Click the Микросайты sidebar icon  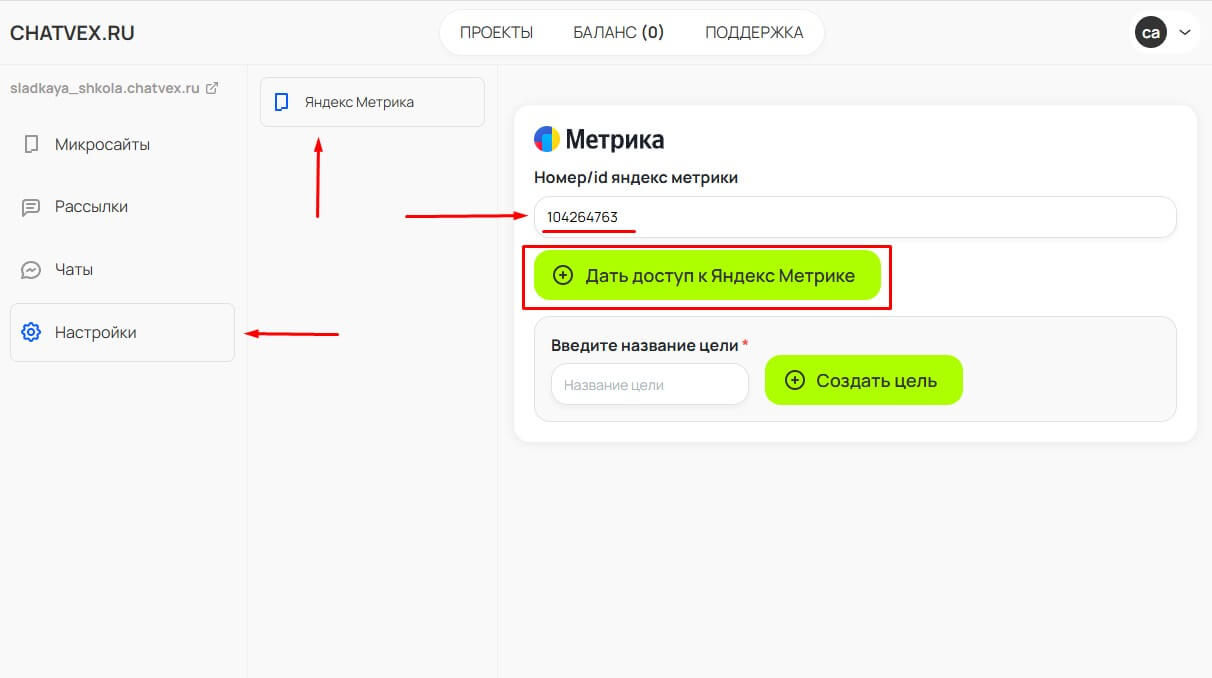click(31, 145)
